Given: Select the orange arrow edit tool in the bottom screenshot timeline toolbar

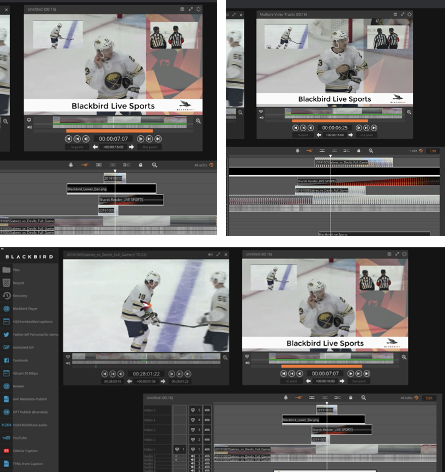Looking at the screenshot, I should click(298, 397).
